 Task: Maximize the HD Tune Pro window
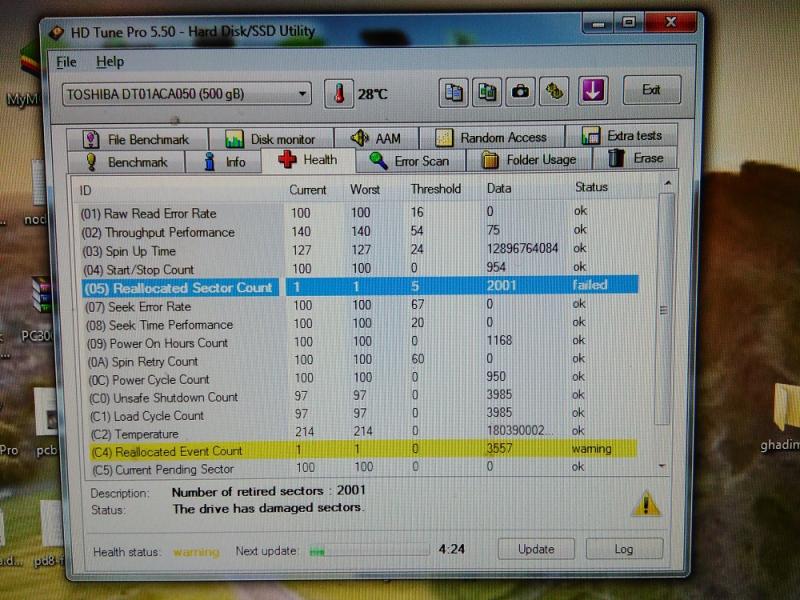coord(629,22)
